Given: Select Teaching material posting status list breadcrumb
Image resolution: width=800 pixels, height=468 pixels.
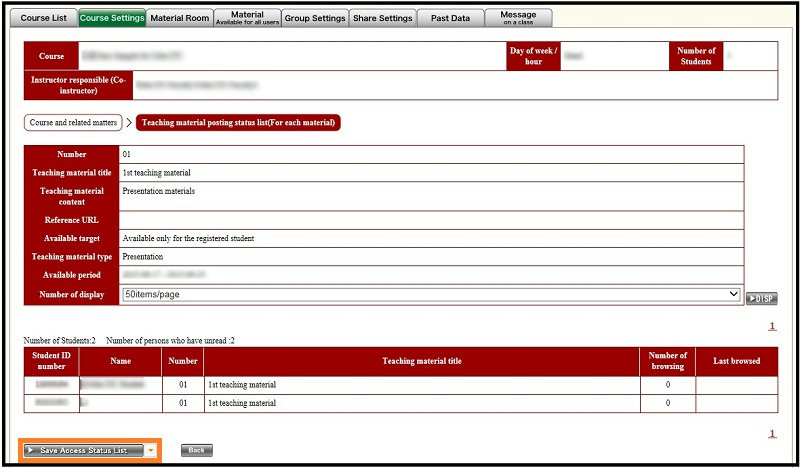Looking at the screenshot, I should click(x=238, y=123).
